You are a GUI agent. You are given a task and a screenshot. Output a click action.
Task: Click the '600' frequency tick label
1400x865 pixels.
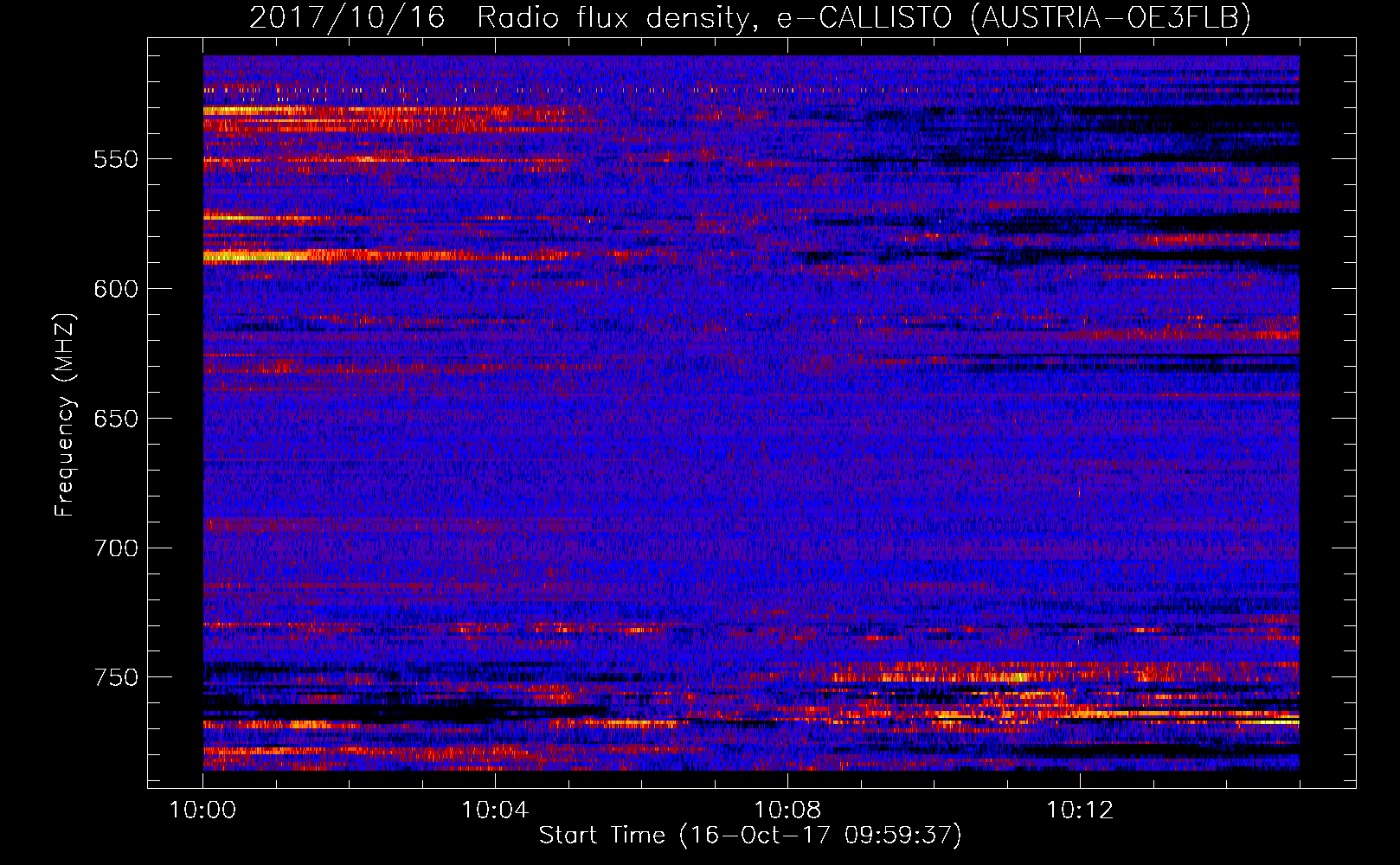pos(116,289)
